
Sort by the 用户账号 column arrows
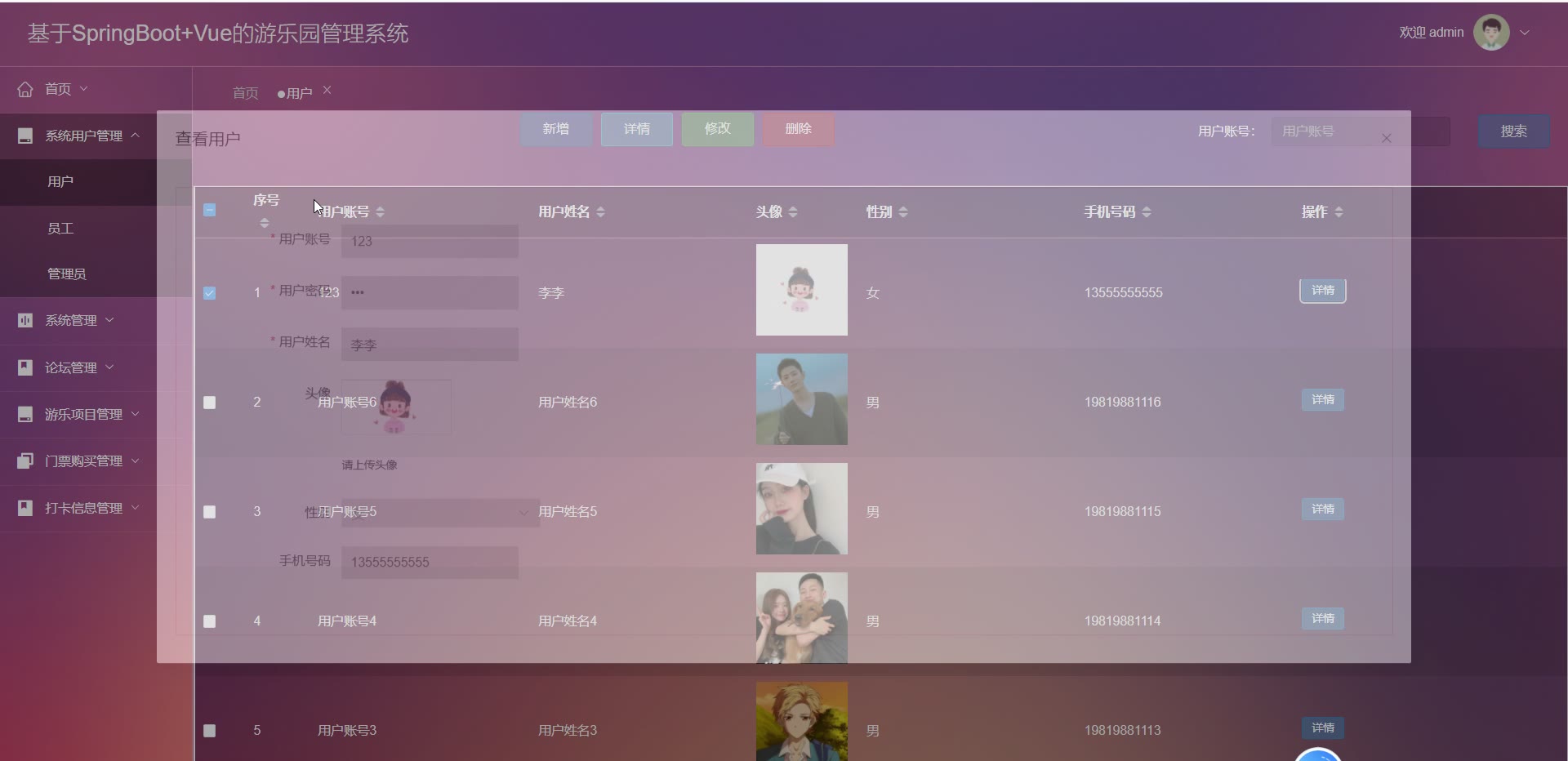[380, 212]
